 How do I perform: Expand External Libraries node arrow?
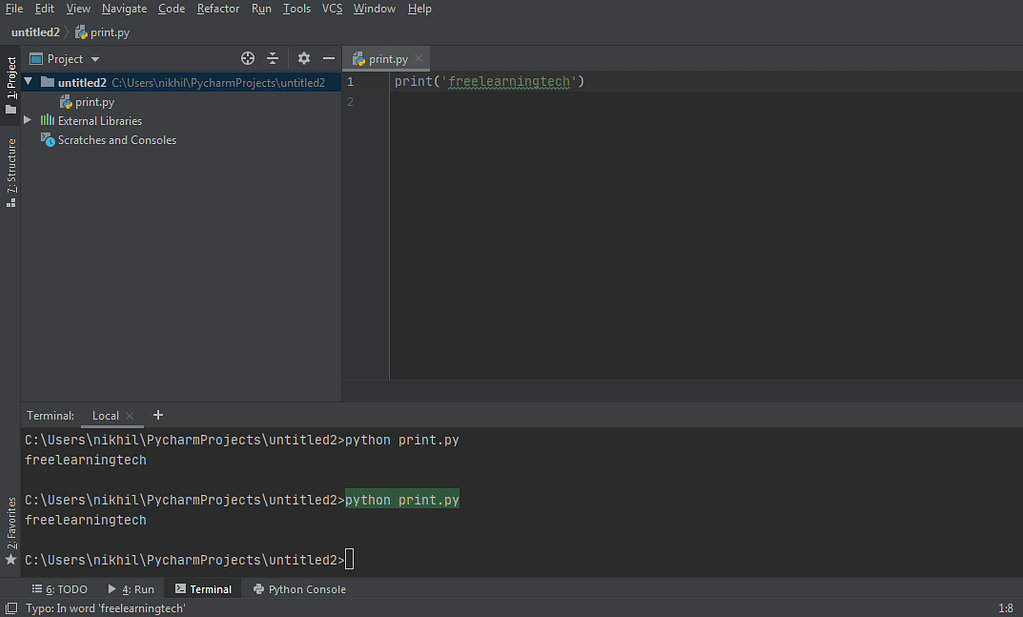(27, 120)
